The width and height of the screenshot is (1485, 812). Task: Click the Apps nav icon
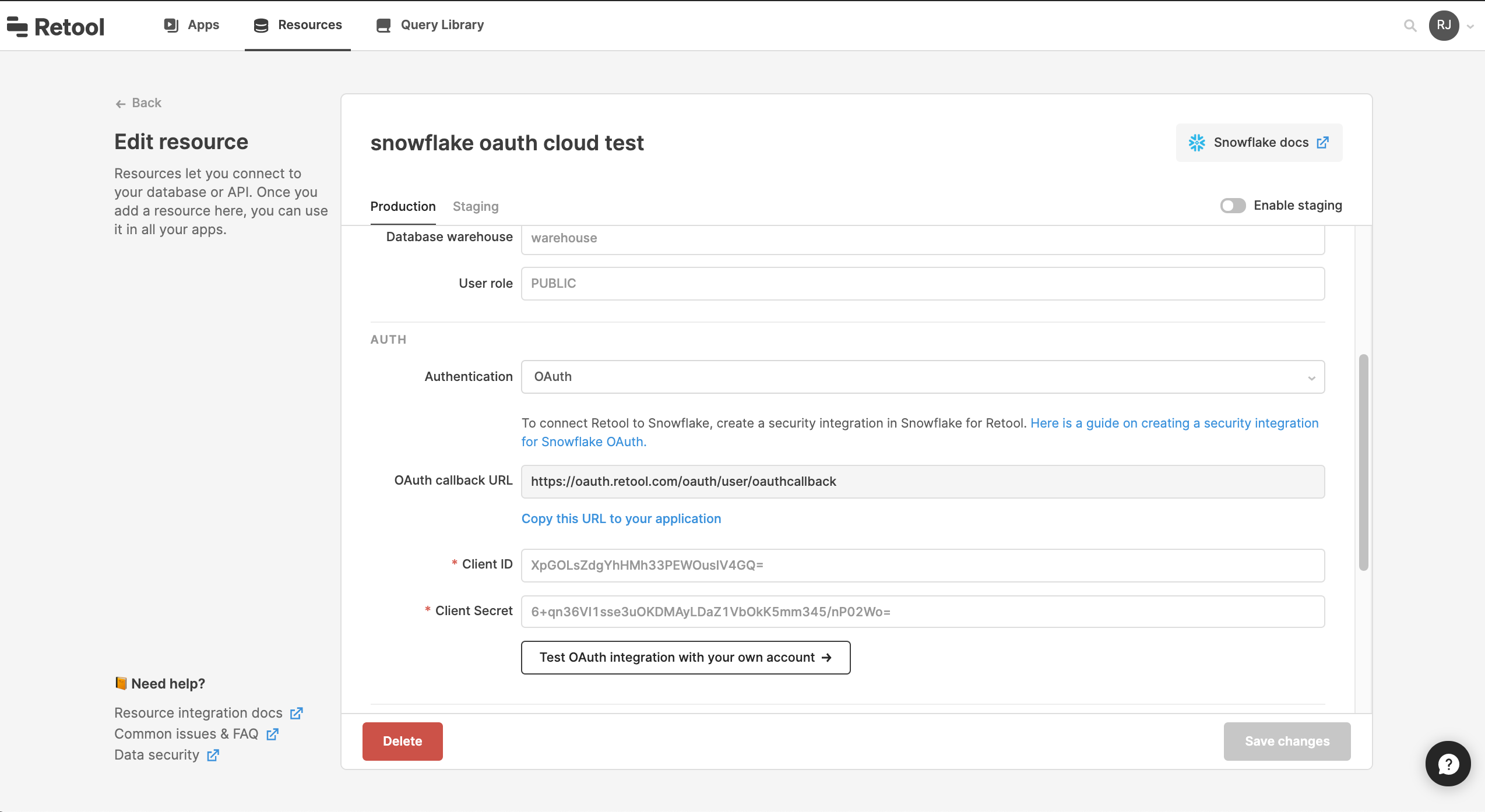tap(171, 25)
